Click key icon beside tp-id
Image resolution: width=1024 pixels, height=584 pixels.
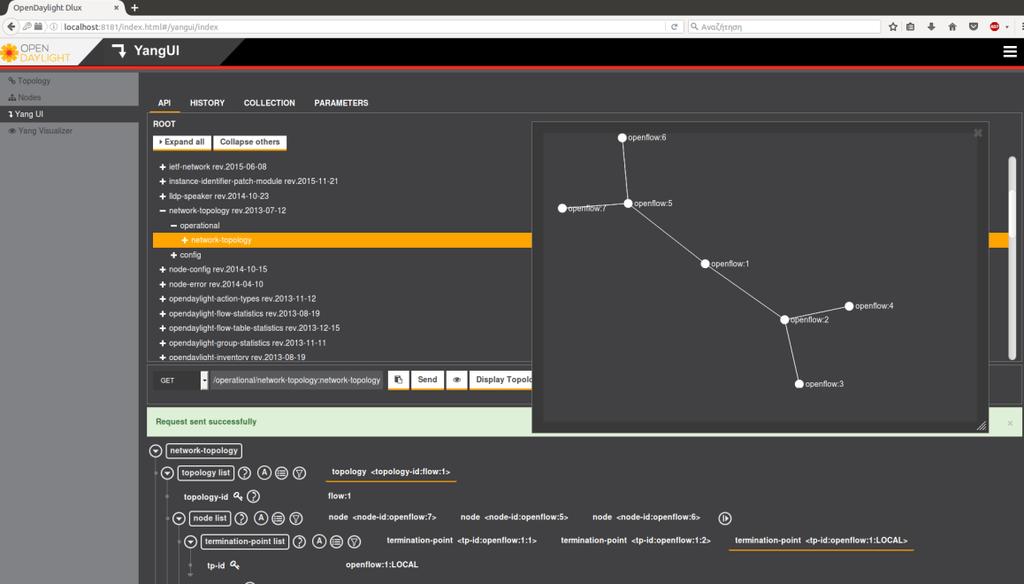pos(234,565)
